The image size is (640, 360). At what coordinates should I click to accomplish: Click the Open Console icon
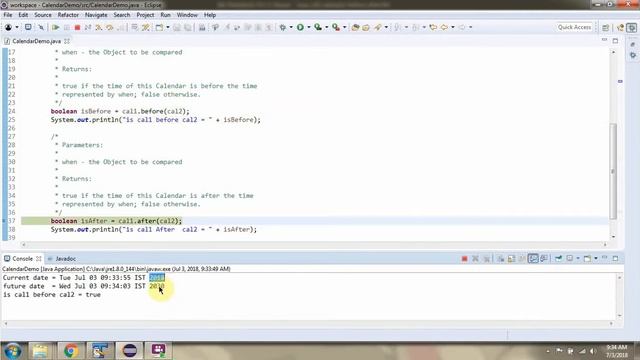[x=587, y=258]
